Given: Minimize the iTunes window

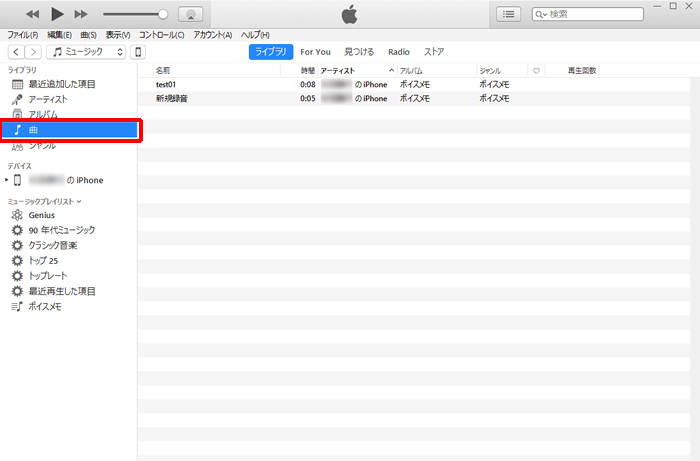Looking at the screenshot, I should tap(657, 6).
